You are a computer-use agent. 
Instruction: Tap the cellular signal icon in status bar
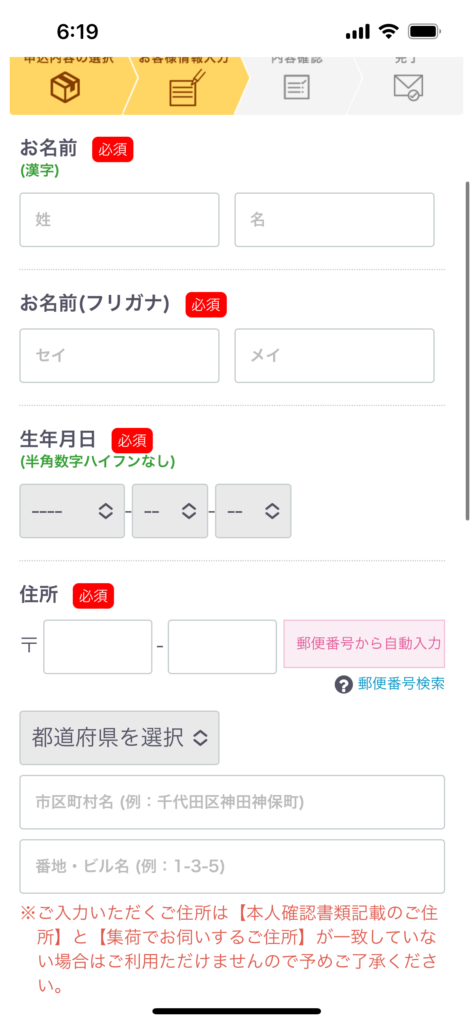tap(357, 32)
